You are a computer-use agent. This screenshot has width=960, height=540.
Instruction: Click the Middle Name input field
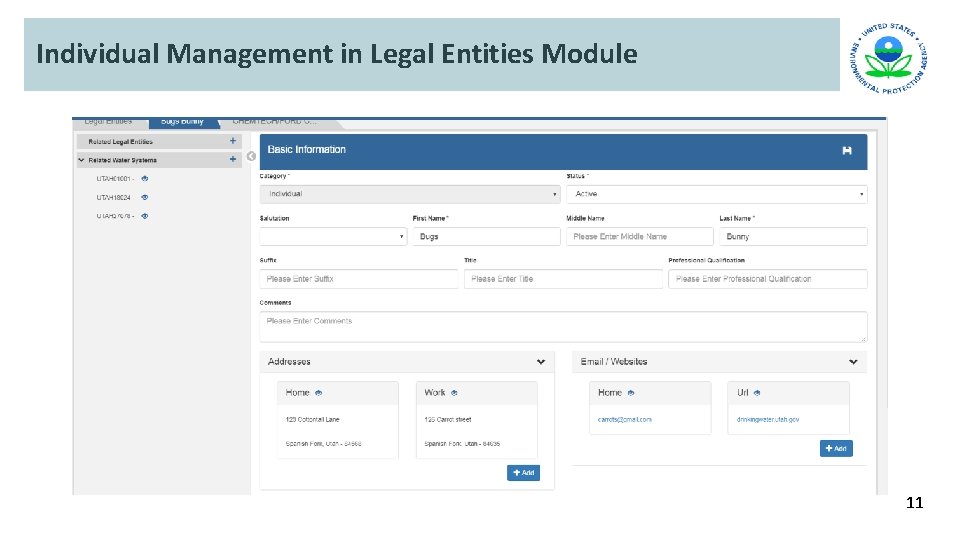pyautogui.click(x=640, y=236)
